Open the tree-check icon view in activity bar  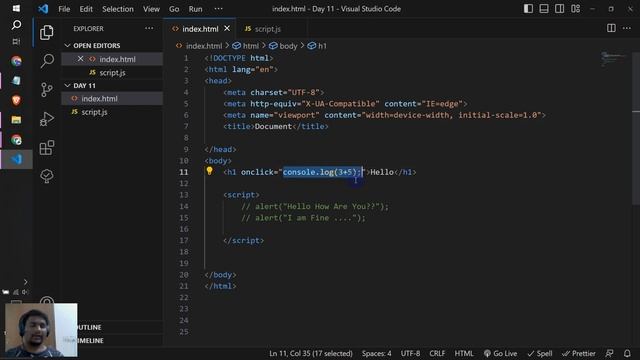pyautogui.click(x=47, y=176)
